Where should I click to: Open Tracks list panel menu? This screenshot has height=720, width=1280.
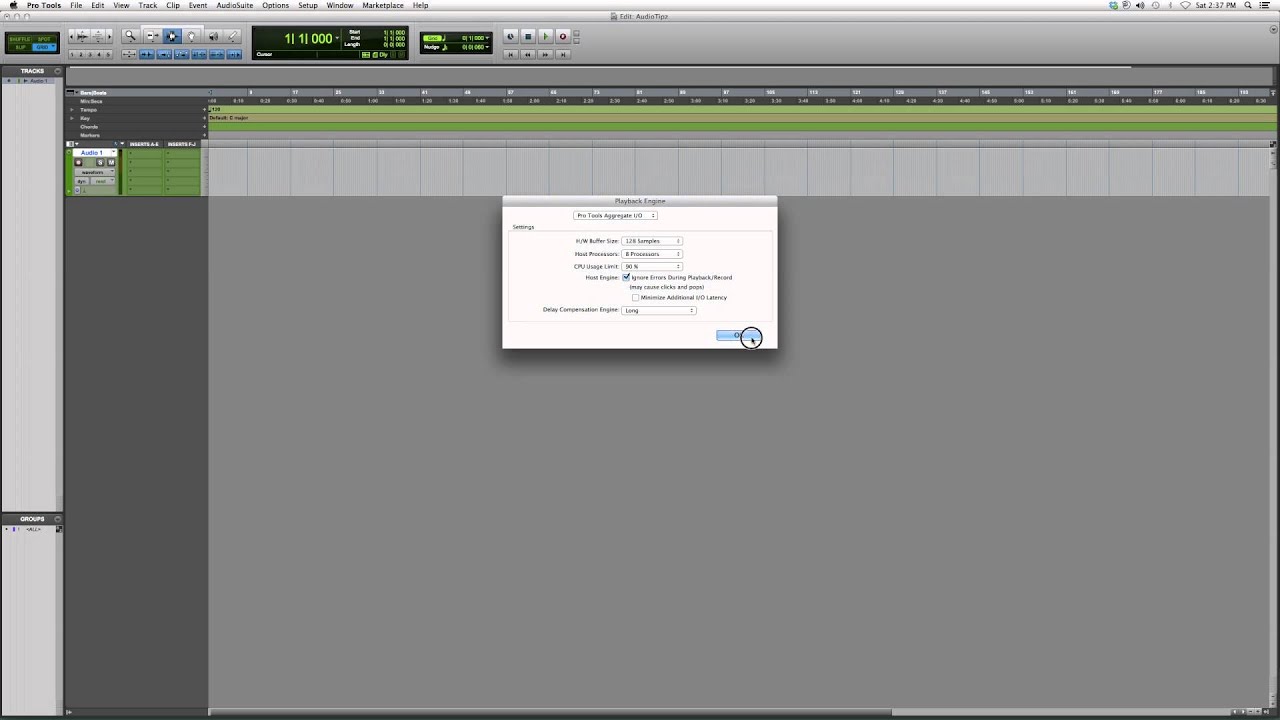coord(58,71)
